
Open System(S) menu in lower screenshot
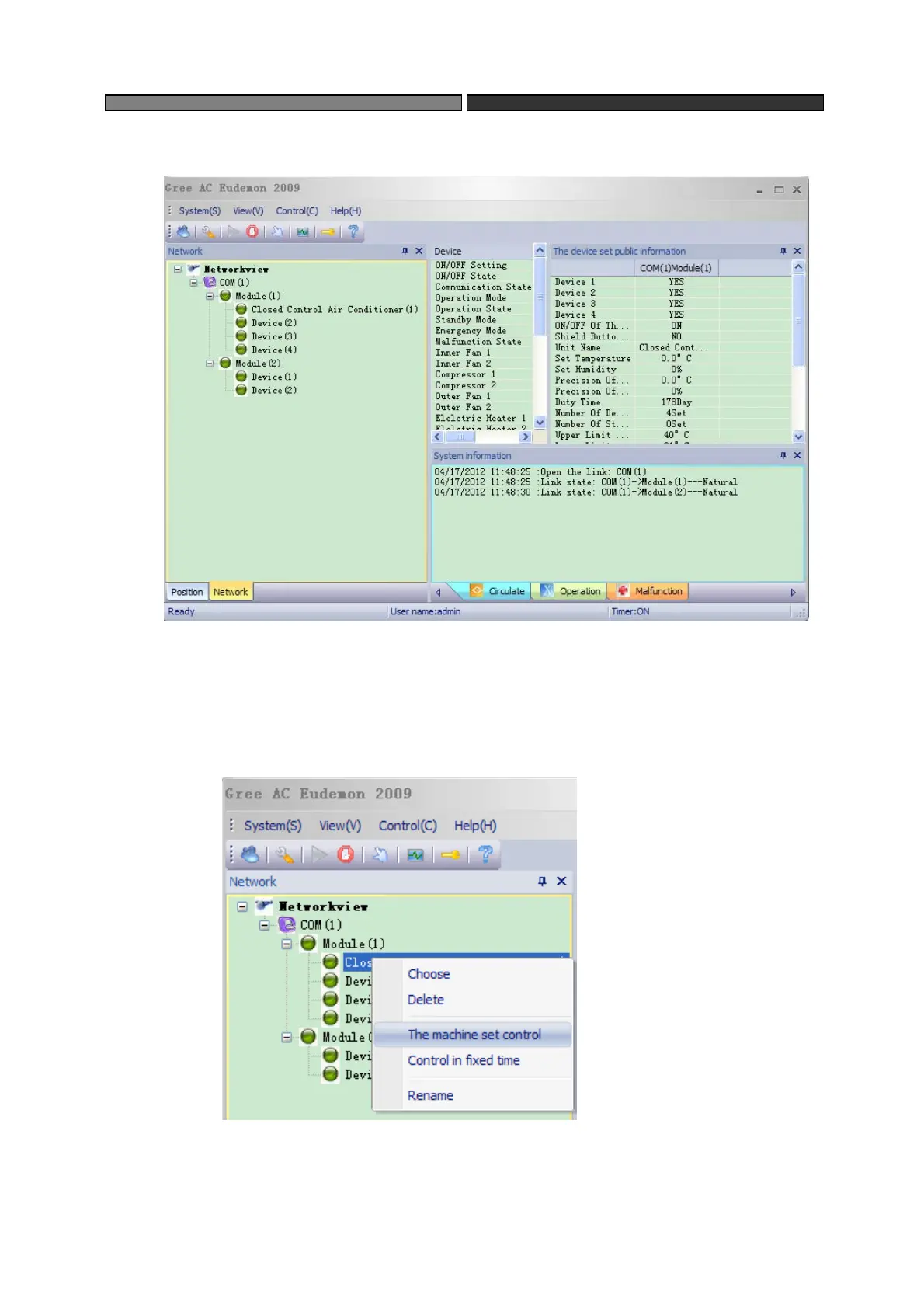[273, 826]
